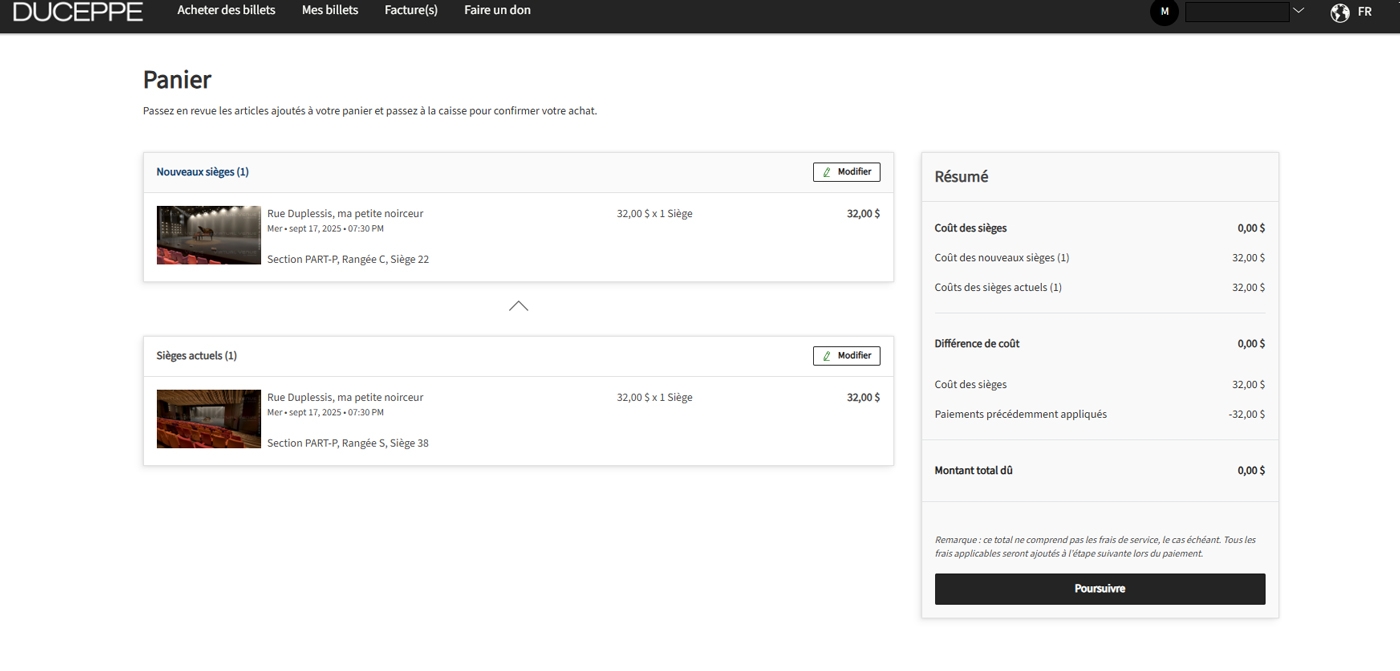Open thumbnail of new seat Rangée C
Image resolution: width=1400 pixels, height=671 pixels.
[208, 235]
